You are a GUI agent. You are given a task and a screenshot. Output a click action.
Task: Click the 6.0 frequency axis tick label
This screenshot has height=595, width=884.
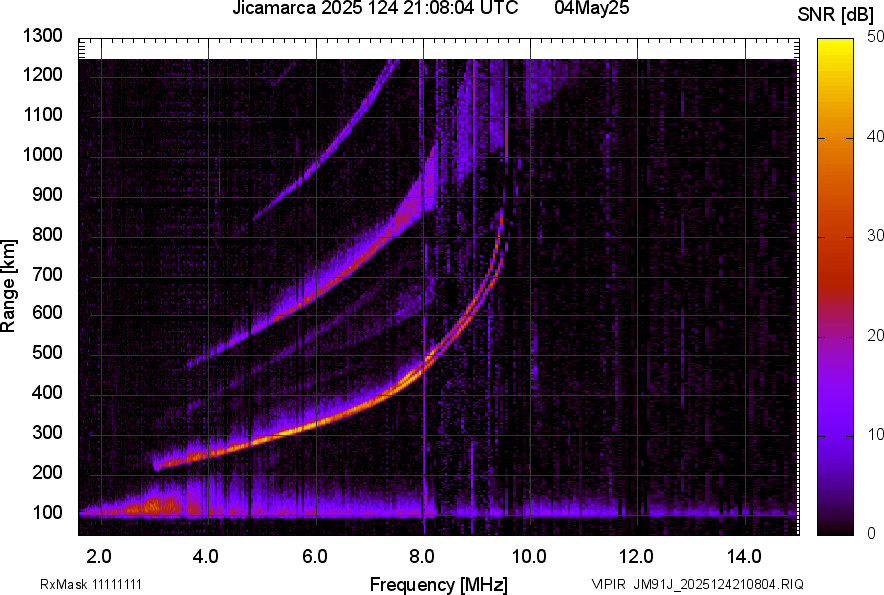pyautogui.click(x=315, y=557)
